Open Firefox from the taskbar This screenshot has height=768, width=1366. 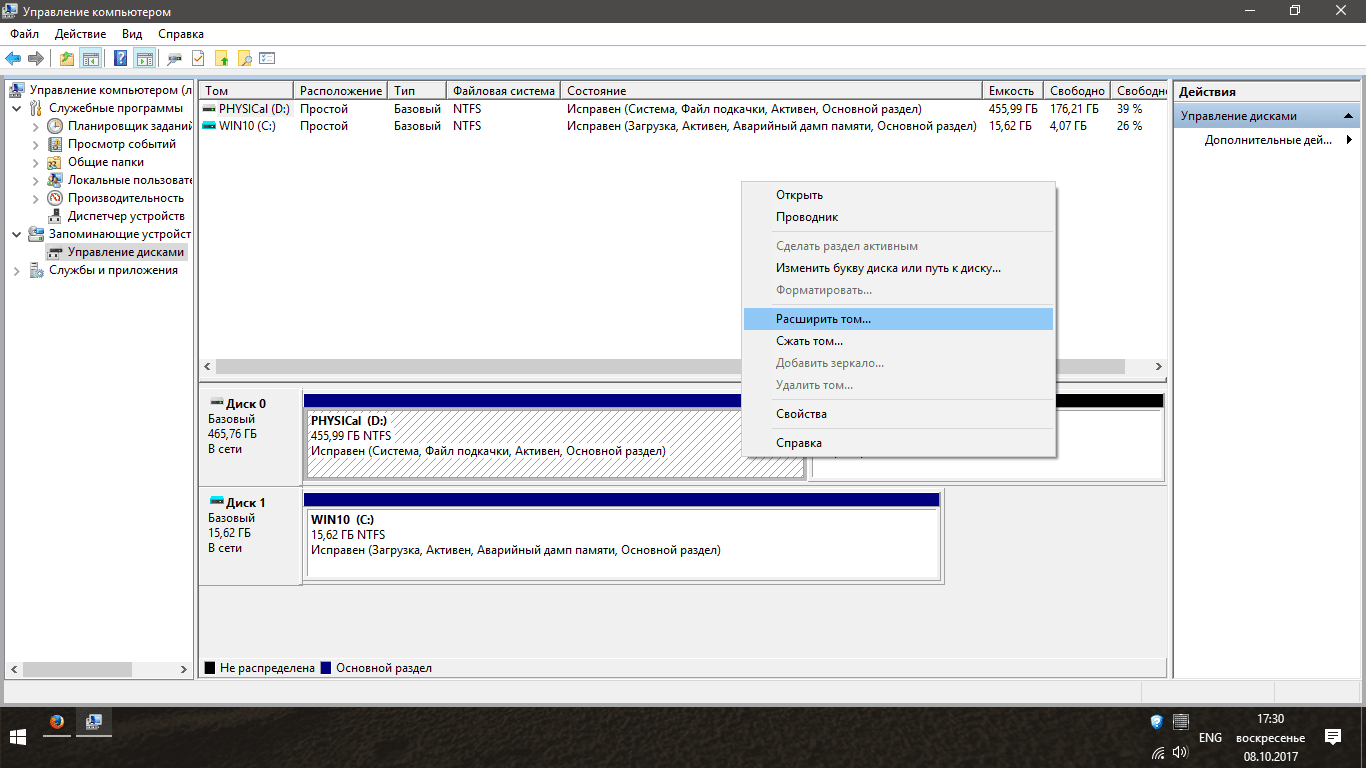(57, 722)
